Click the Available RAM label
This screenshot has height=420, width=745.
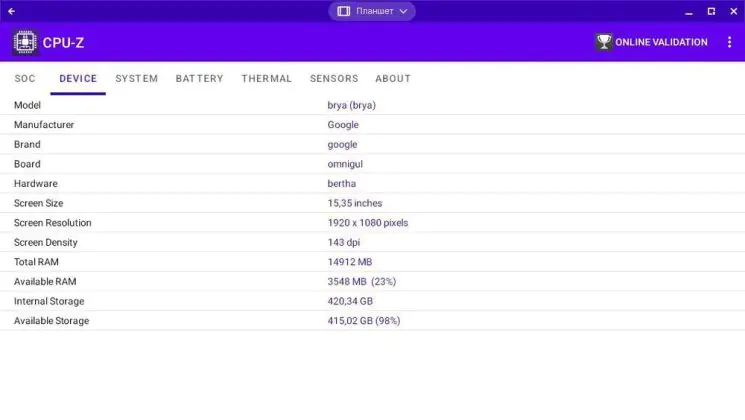point(45,282)
